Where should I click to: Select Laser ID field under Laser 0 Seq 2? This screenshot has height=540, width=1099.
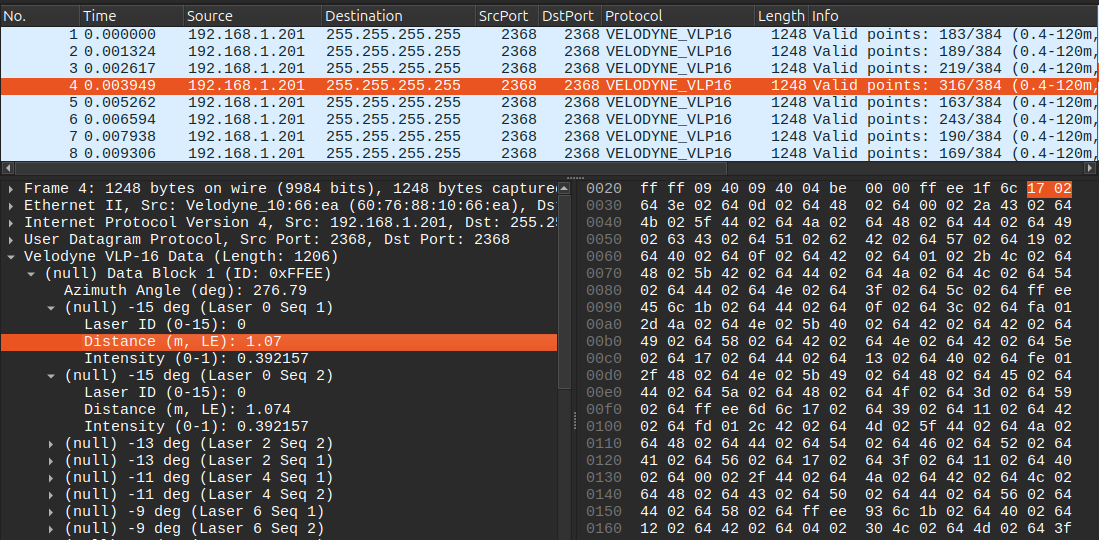click(x=165, y=393)
